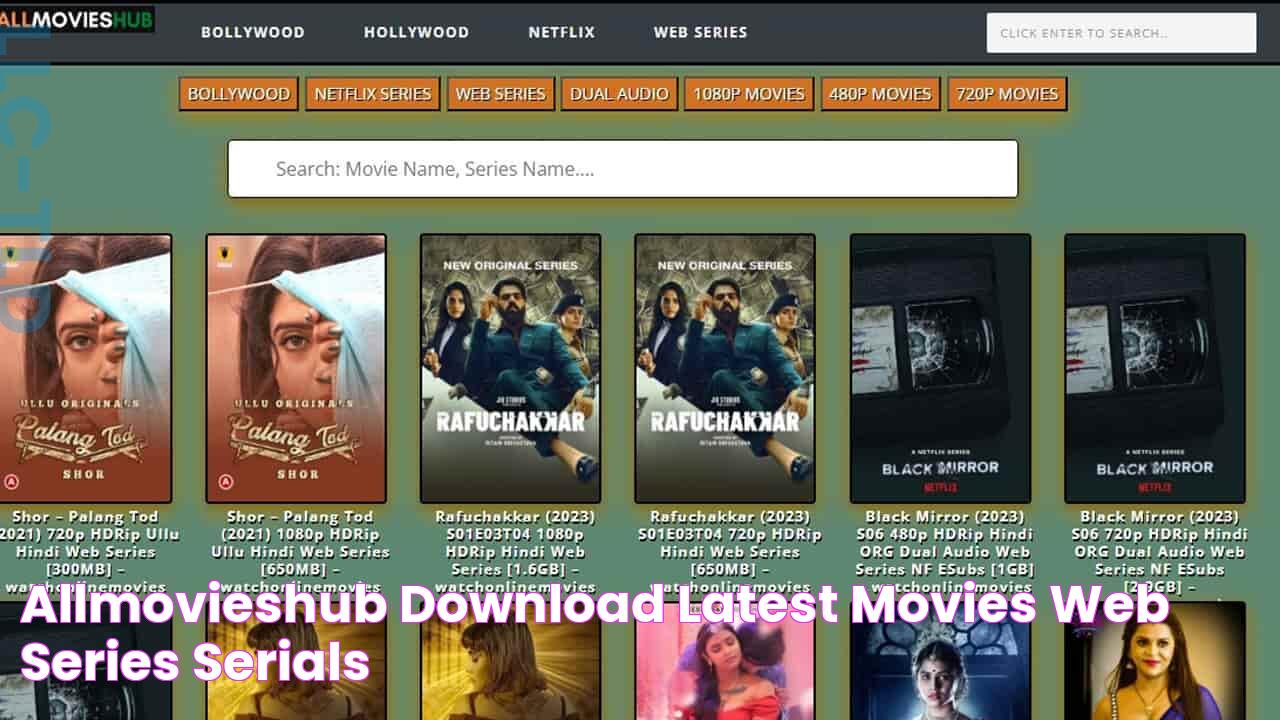Select the orange Bollywood category button
The image size is (1280, 720).
pos(239,94)
